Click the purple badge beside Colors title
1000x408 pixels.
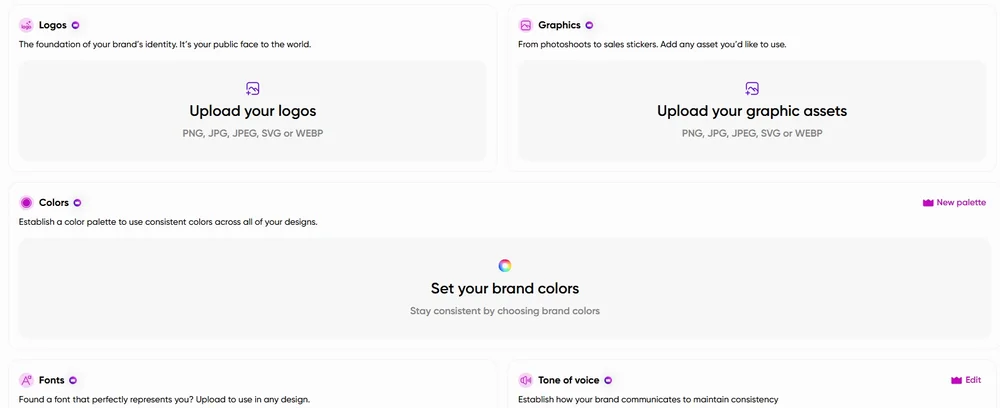coord(77,202)
